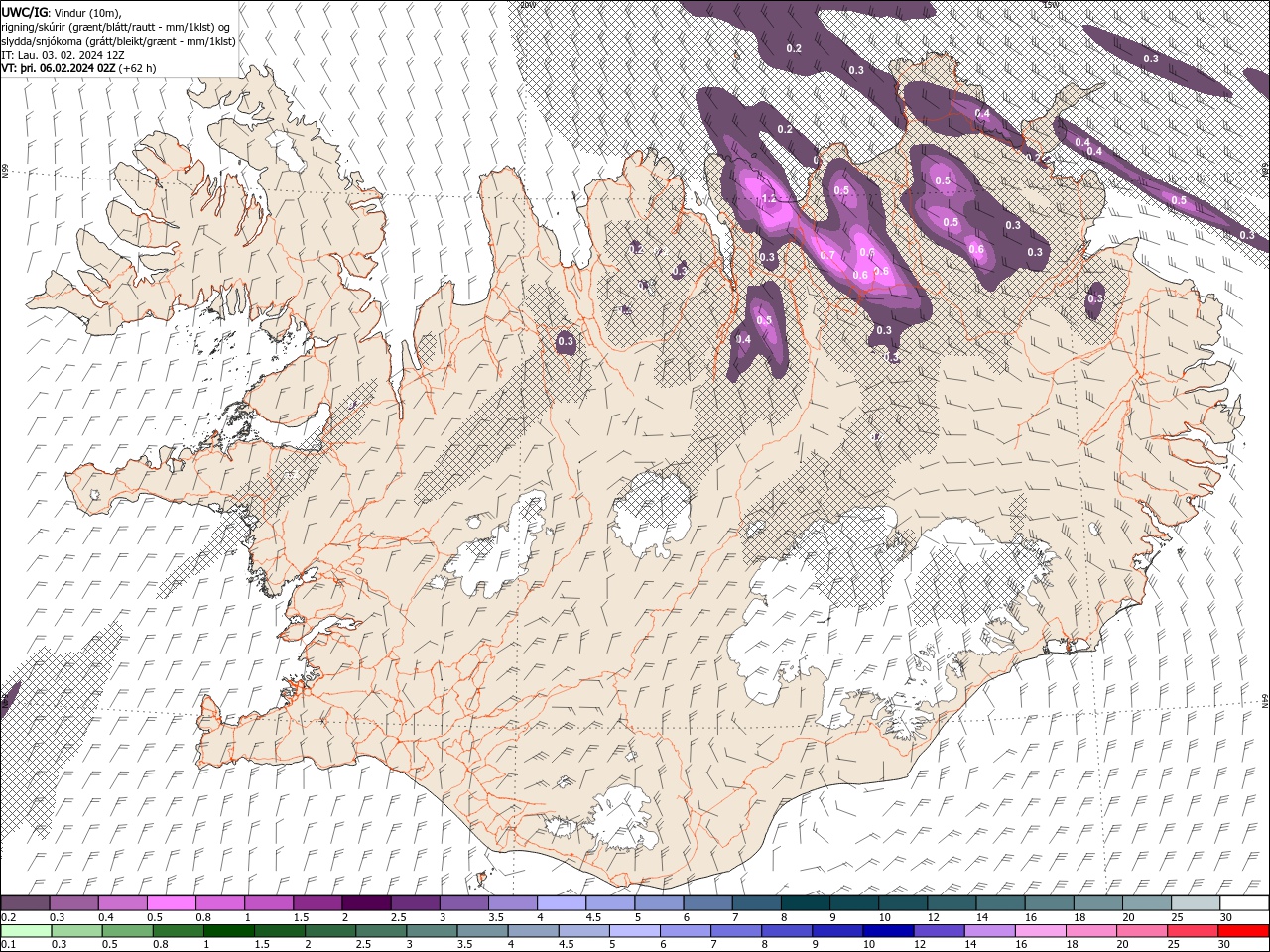Pick the darkest purple snow swatch labeled 2

(x=366, y=903)
